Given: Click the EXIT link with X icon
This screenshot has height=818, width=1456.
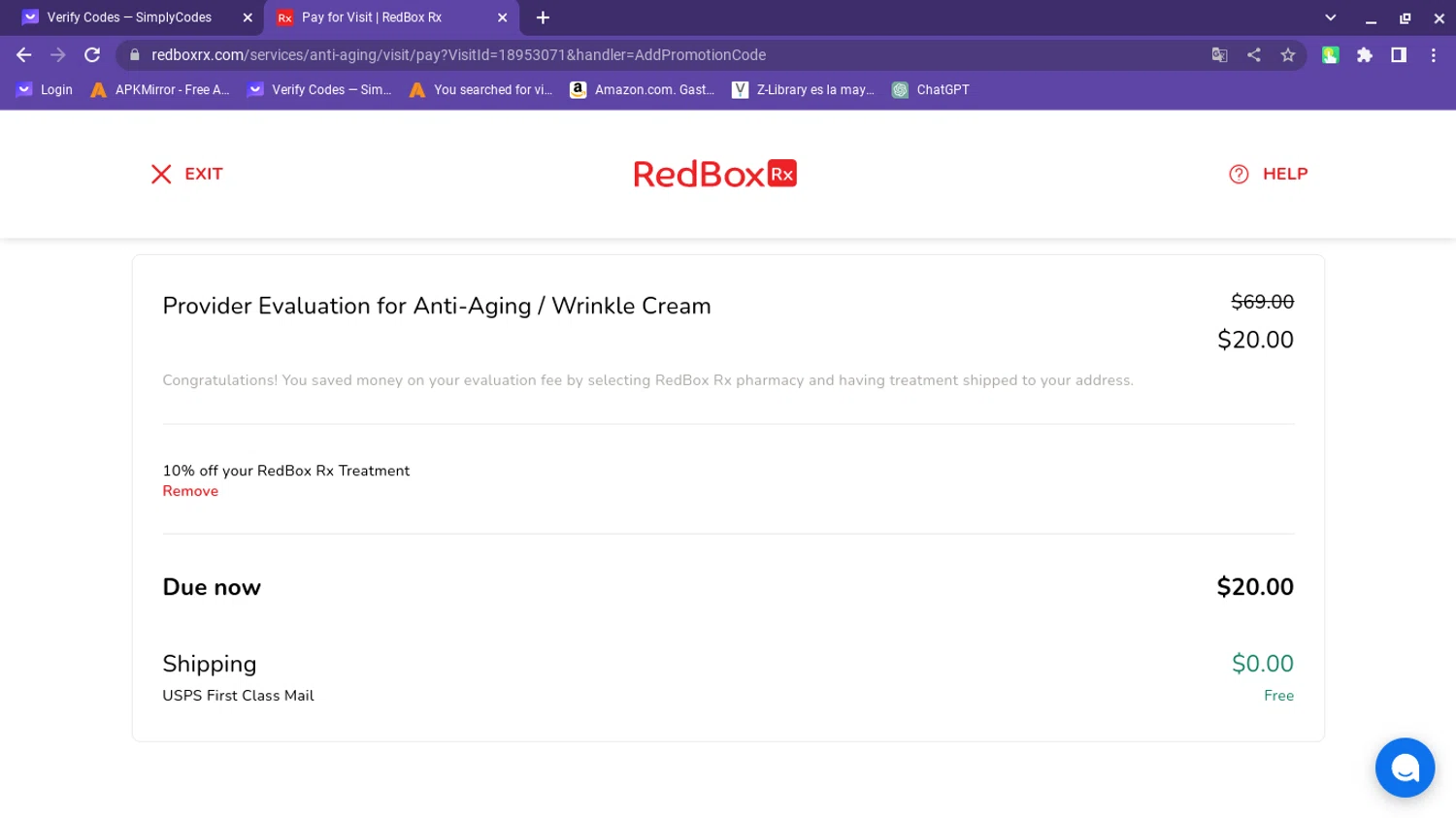Looking at the screenshot, I should [186, 174].
